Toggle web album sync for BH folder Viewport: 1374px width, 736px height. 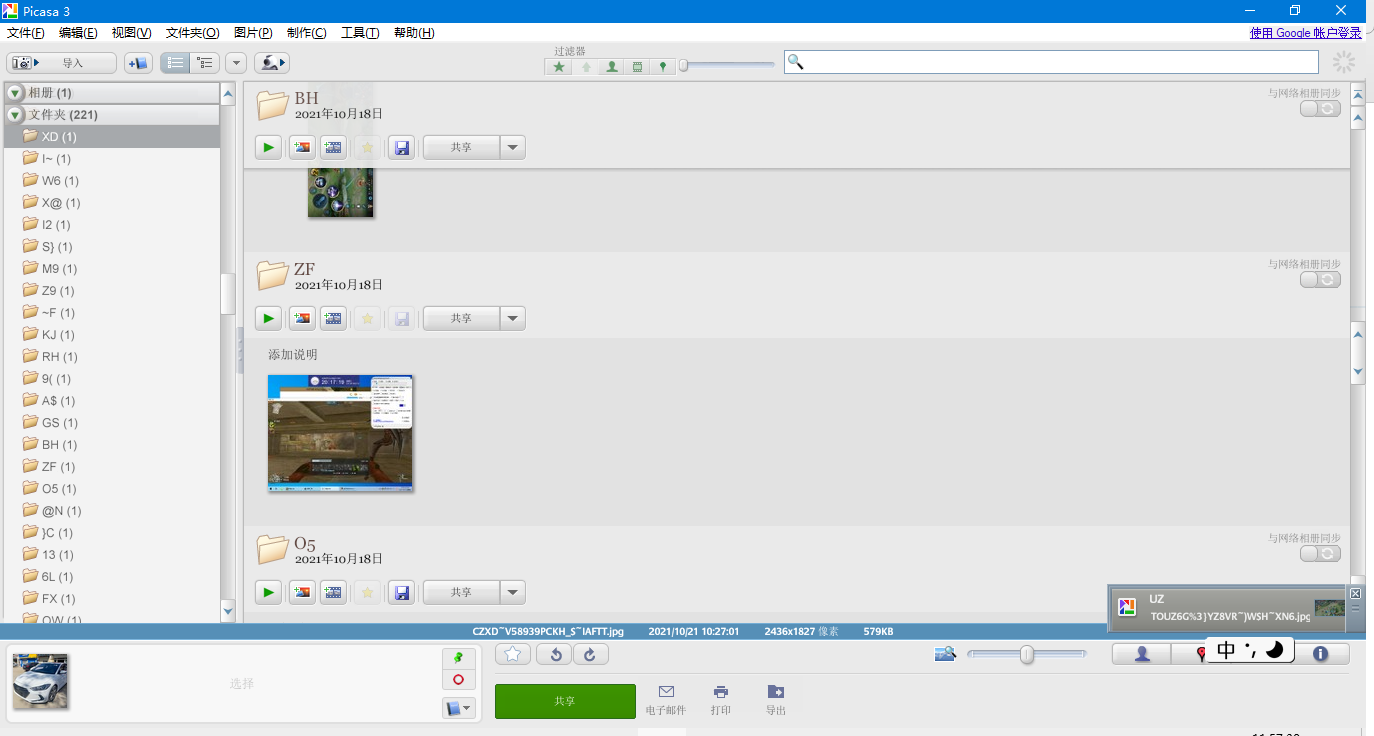tap(1320, 109)
